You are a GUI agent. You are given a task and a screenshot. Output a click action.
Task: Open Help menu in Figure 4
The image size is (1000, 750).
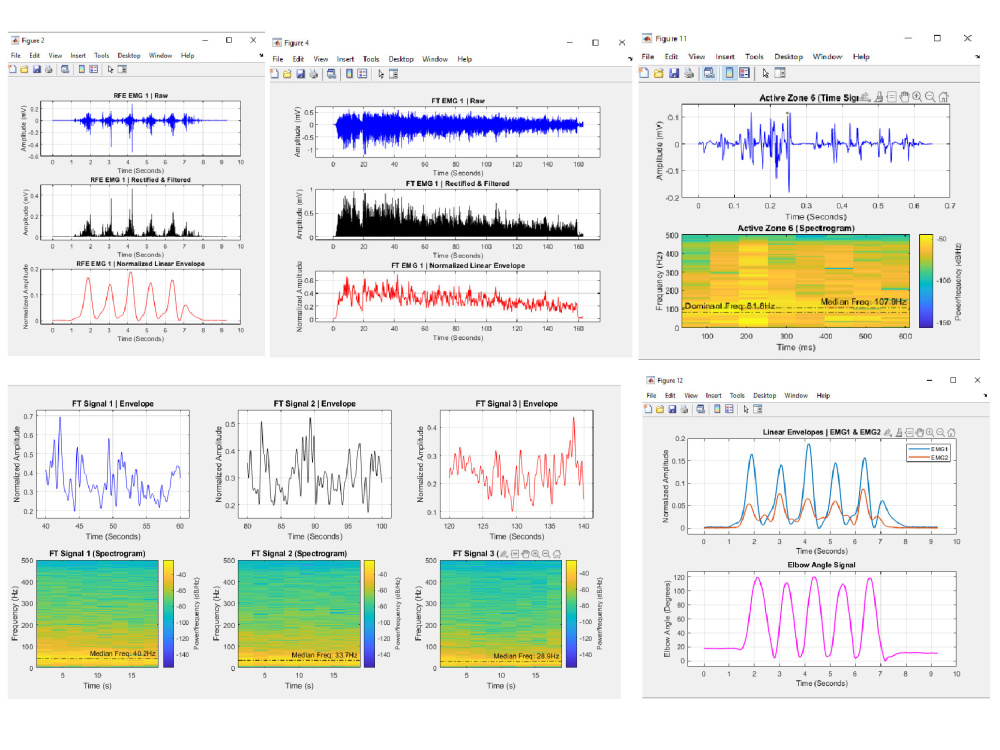pos(465,59)
